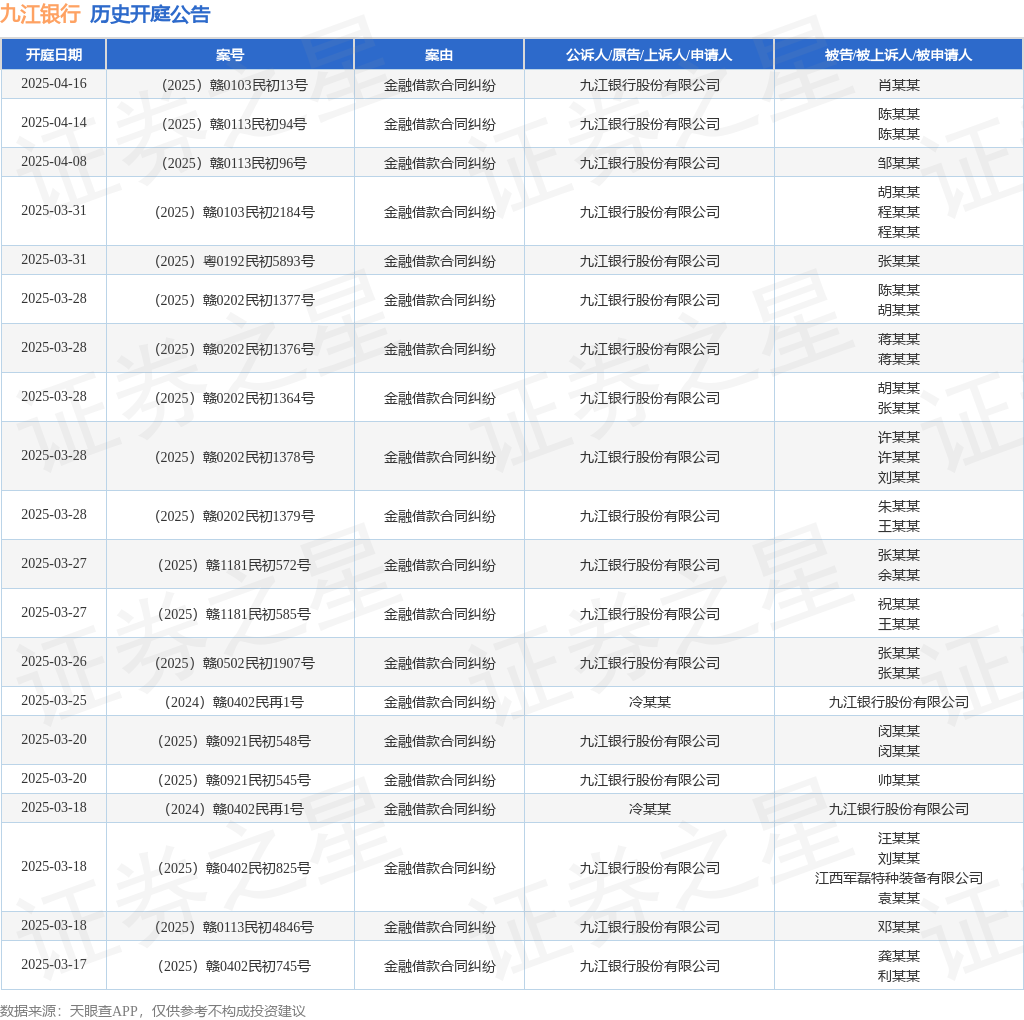Click plaintiff 冷某某 in 2025-03-25 row

[x=649, y=702]
